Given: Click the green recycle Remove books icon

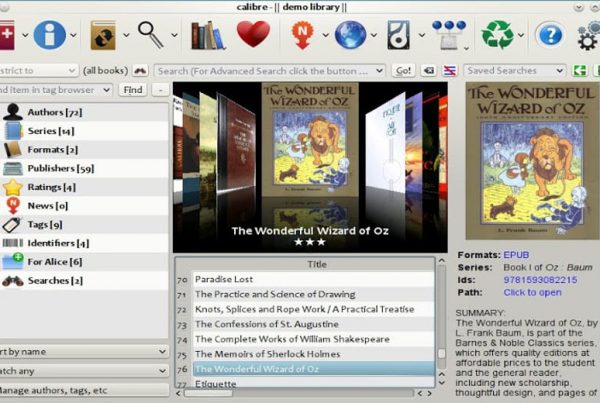Looking at the screenshot, I should click(x=497, y=35).
